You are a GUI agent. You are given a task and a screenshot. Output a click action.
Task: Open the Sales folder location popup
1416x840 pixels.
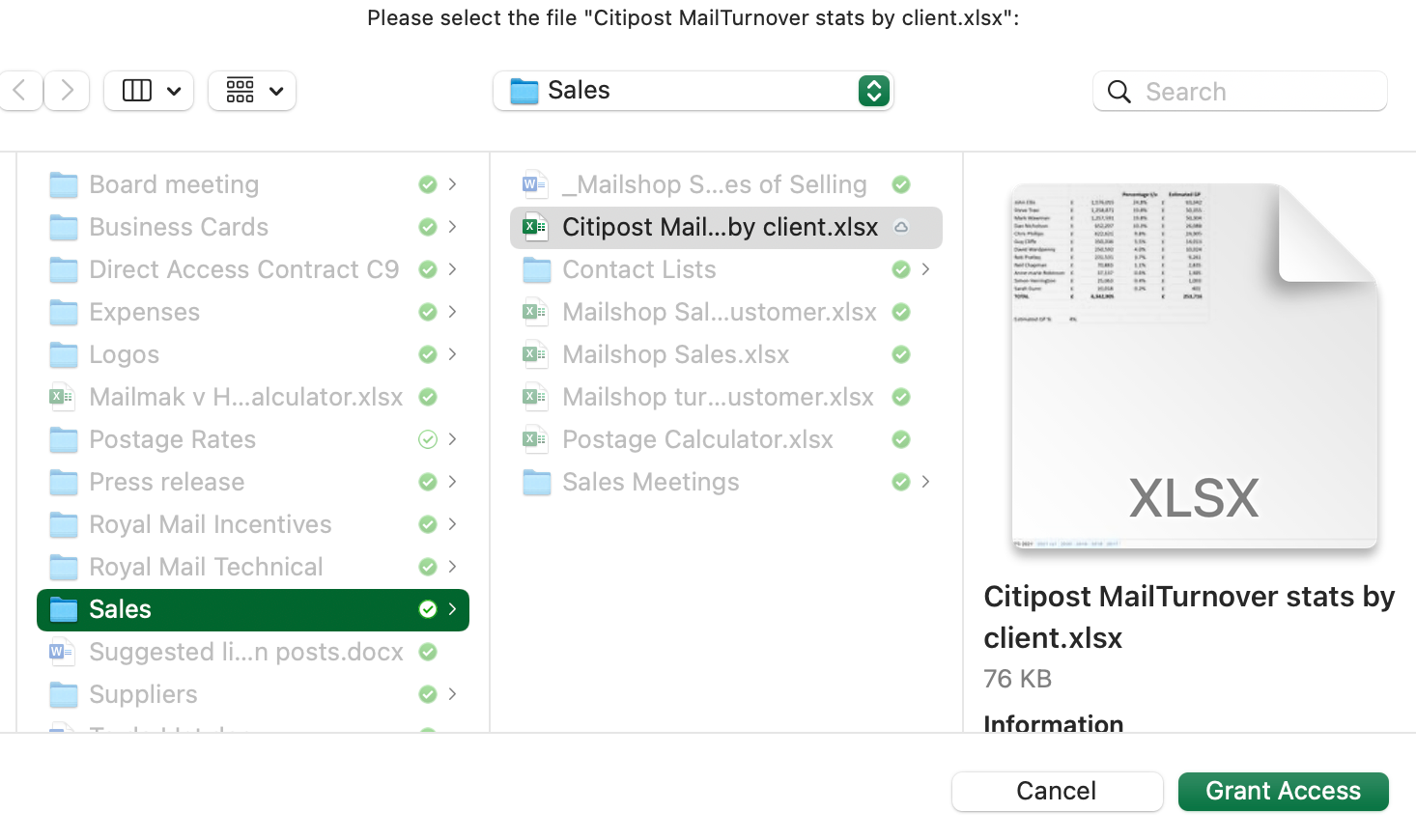click(x=693, y=91)
